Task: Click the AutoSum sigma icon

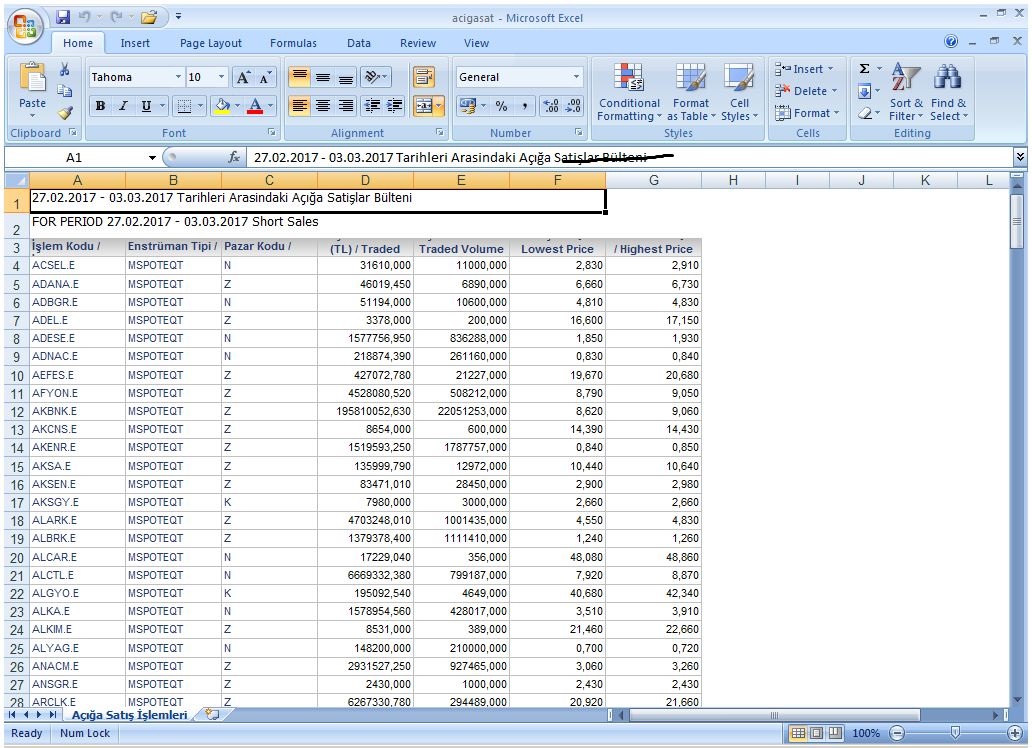Action: [864, 69]
